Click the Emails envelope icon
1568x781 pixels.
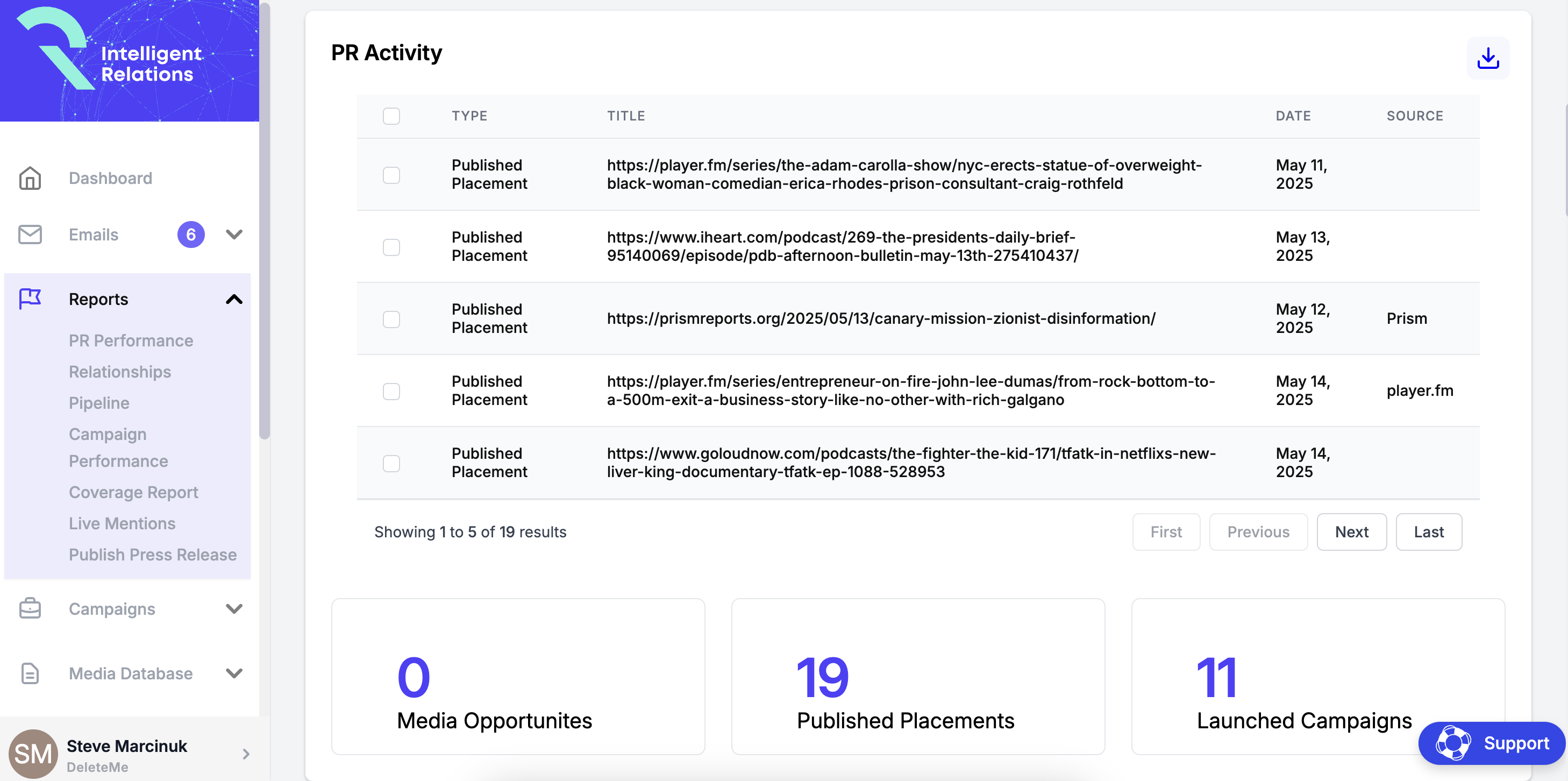click(30, 235)
